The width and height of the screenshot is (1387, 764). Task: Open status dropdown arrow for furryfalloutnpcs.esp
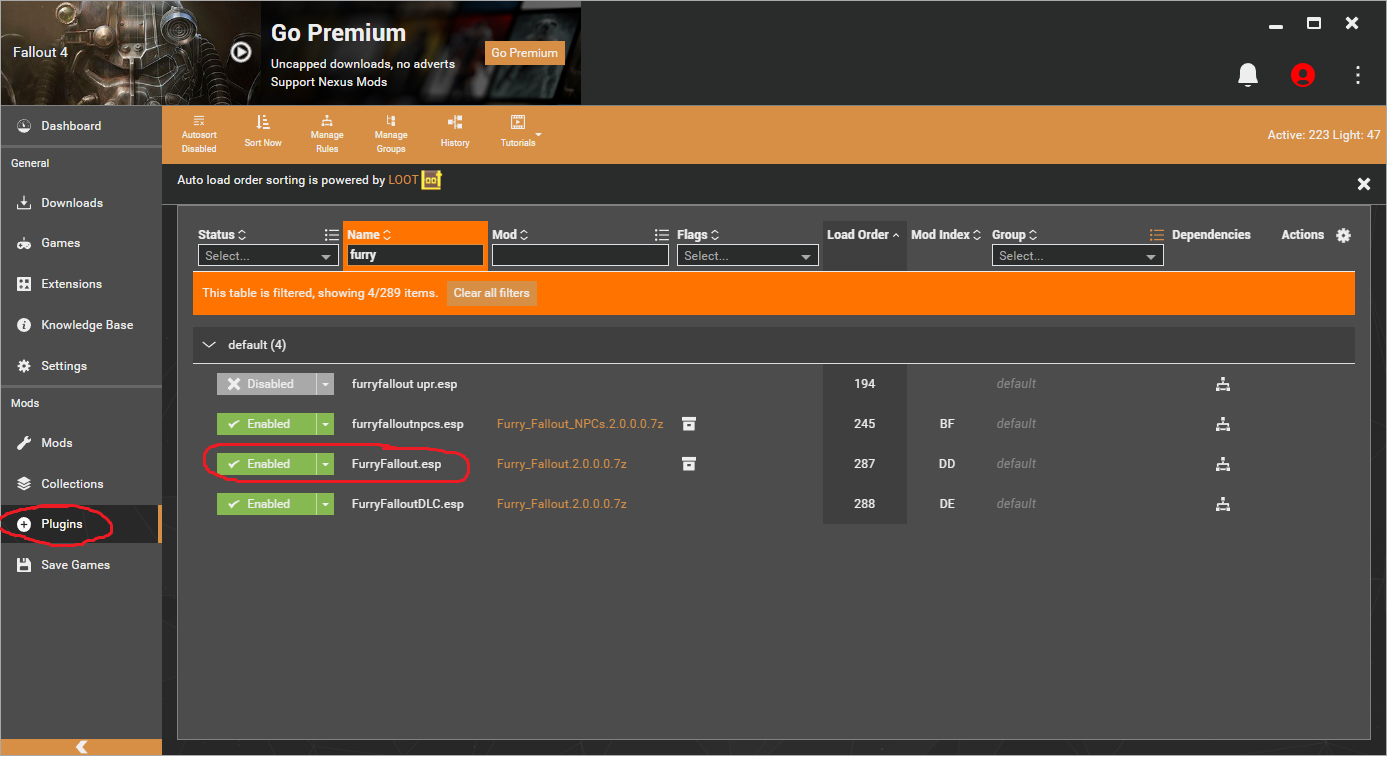pyautogui.click(x=325, y=424)
